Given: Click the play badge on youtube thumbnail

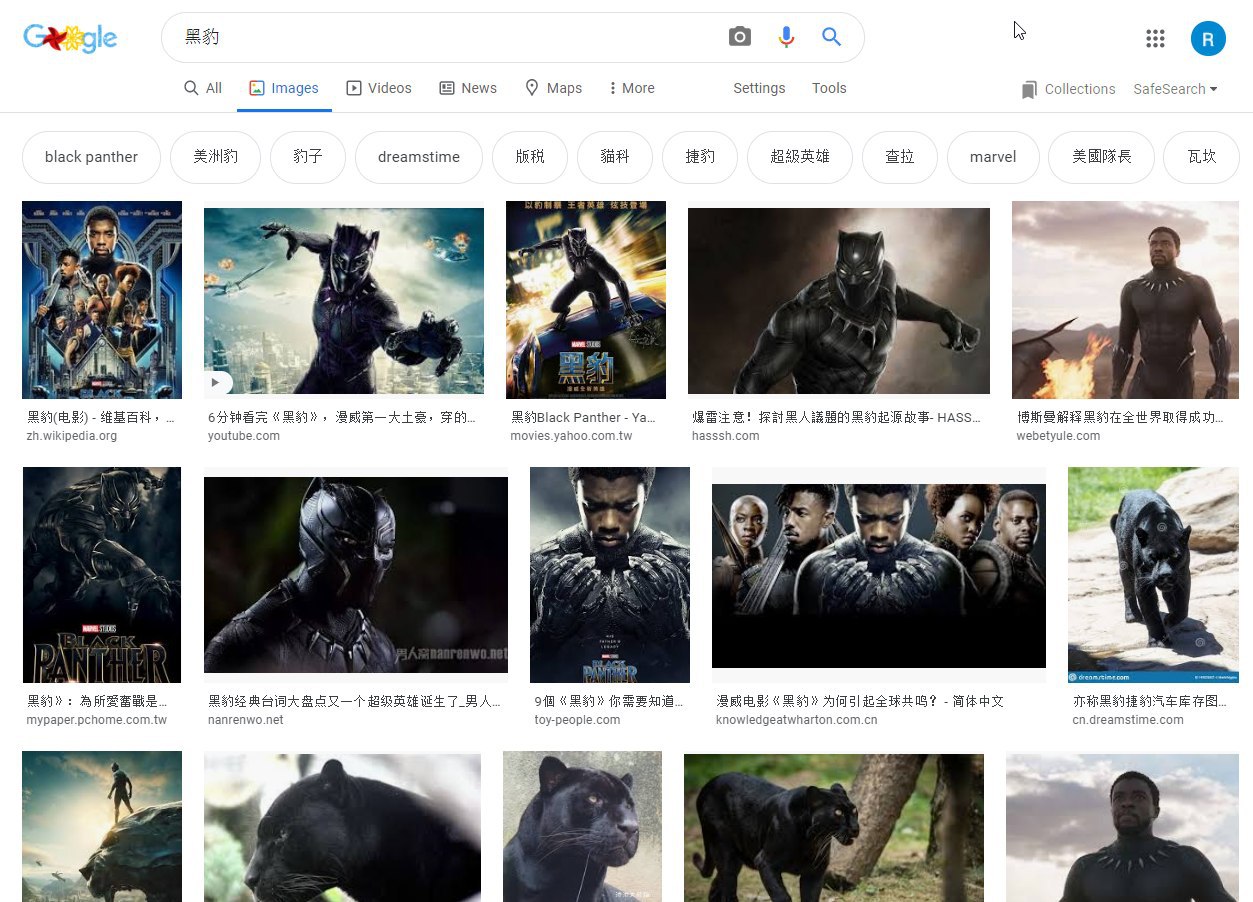Looking at the screenshot, I should pos(219,382).
